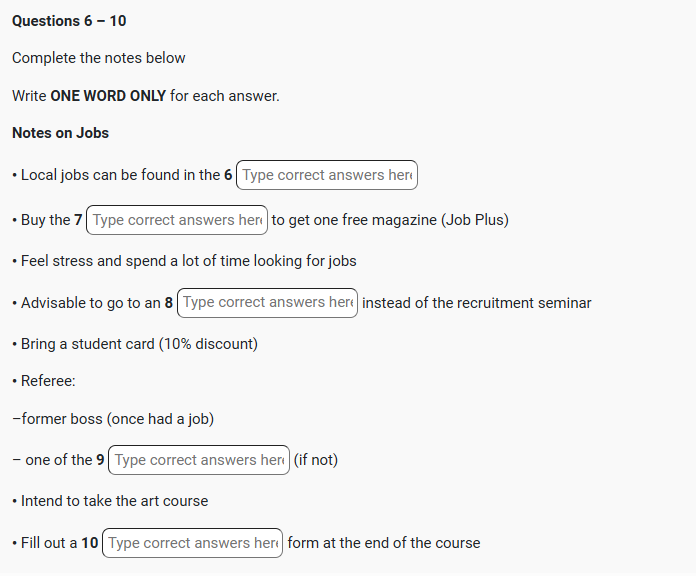Click 'form at the end of the course'
The image size is (696, 576).
[x=384, y=543]
